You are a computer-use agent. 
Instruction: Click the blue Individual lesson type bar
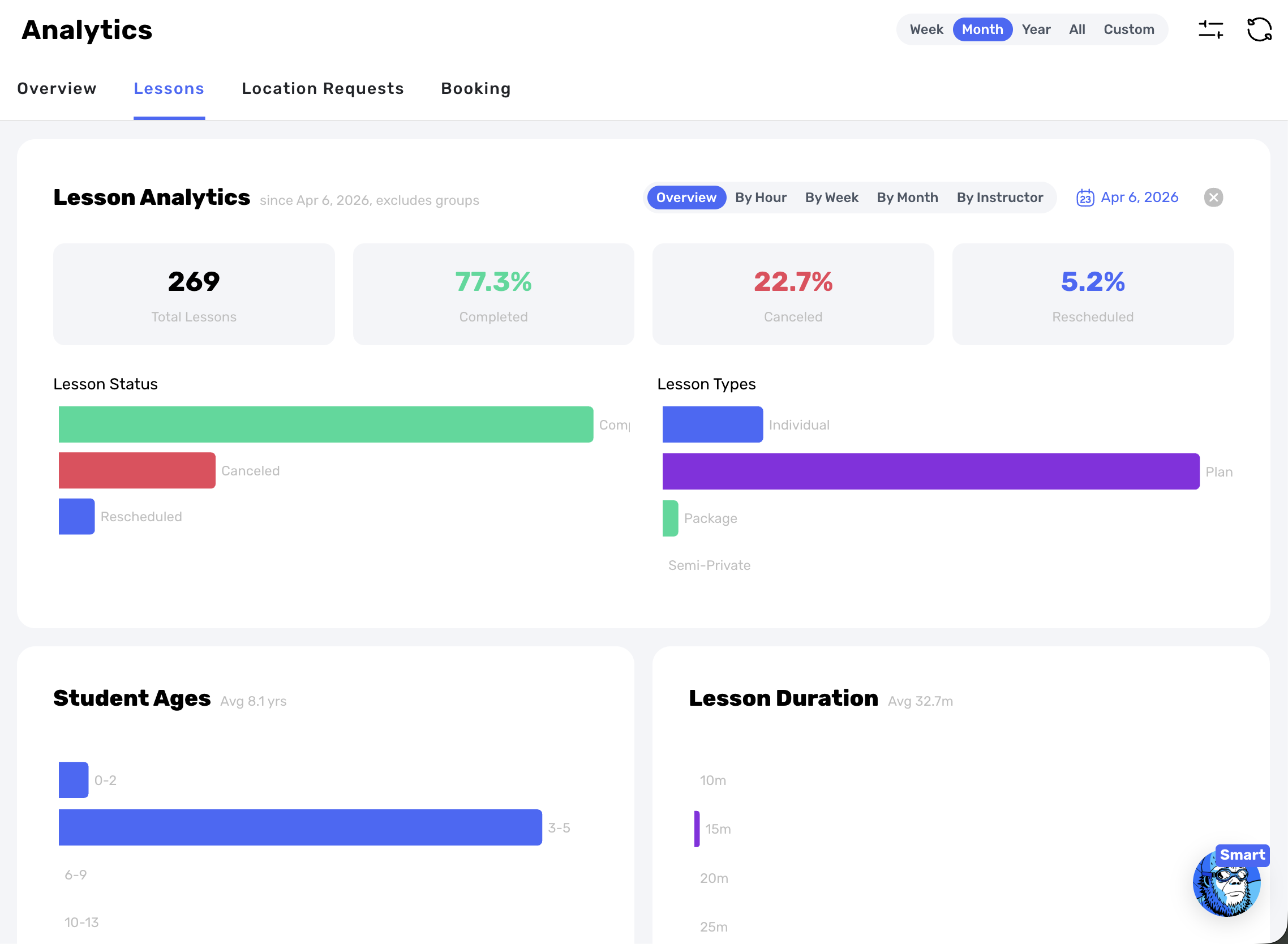point(712,424)
